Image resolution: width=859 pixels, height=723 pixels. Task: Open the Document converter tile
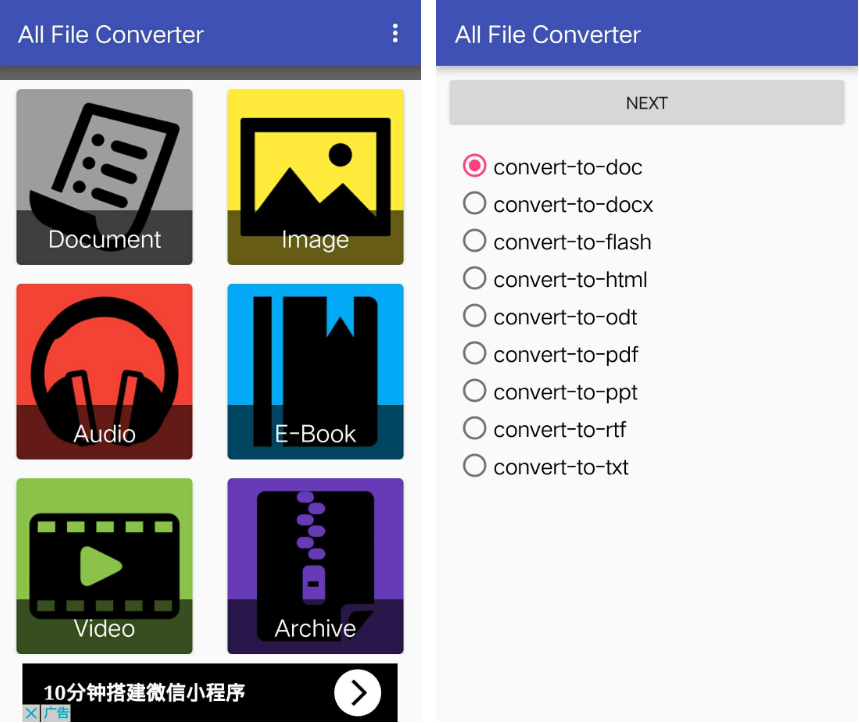104,177
